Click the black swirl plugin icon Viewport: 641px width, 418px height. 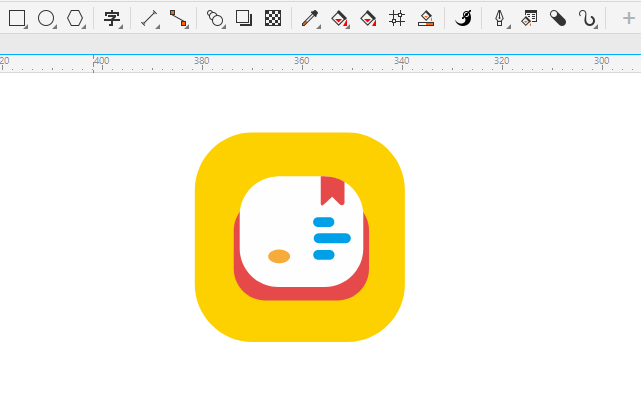463,18
